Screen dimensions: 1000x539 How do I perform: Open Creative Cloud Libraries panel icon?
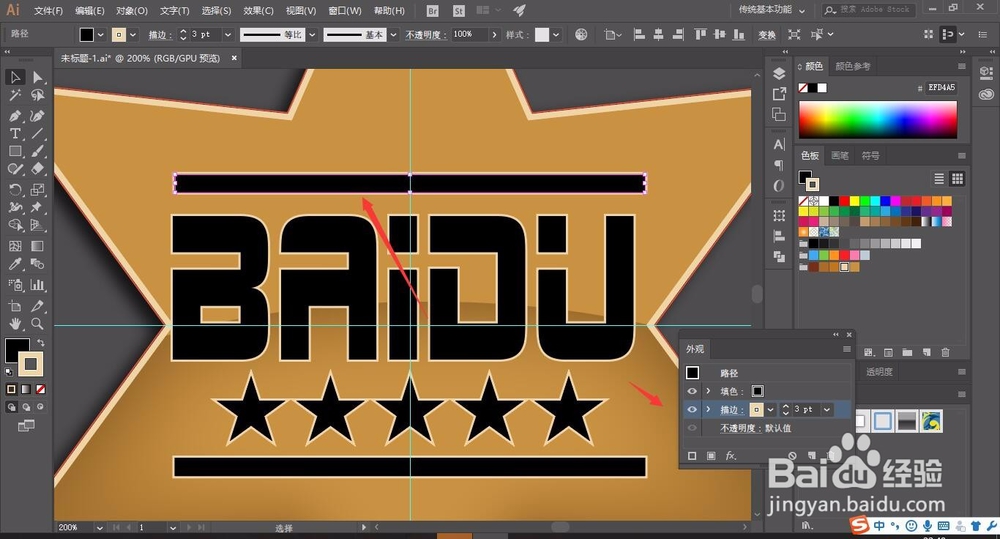(x=986, y=94)
